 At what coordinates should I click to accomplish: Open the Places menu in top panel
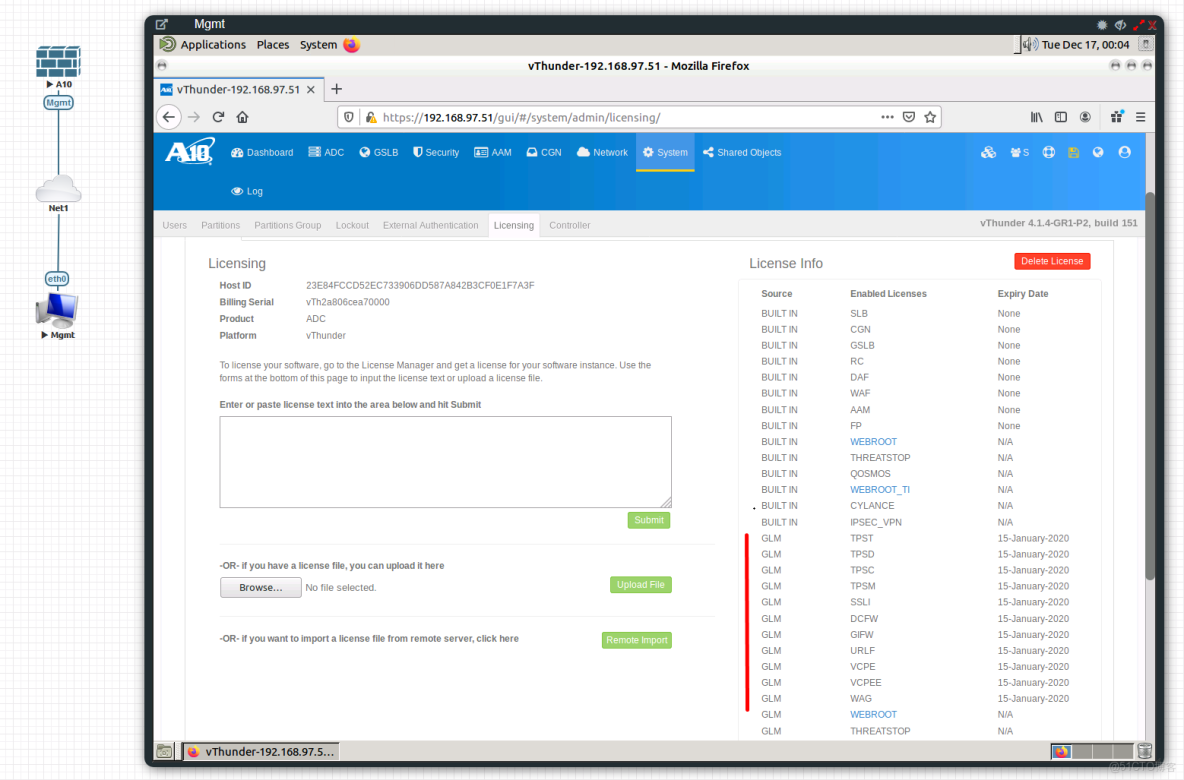[273, 45]
